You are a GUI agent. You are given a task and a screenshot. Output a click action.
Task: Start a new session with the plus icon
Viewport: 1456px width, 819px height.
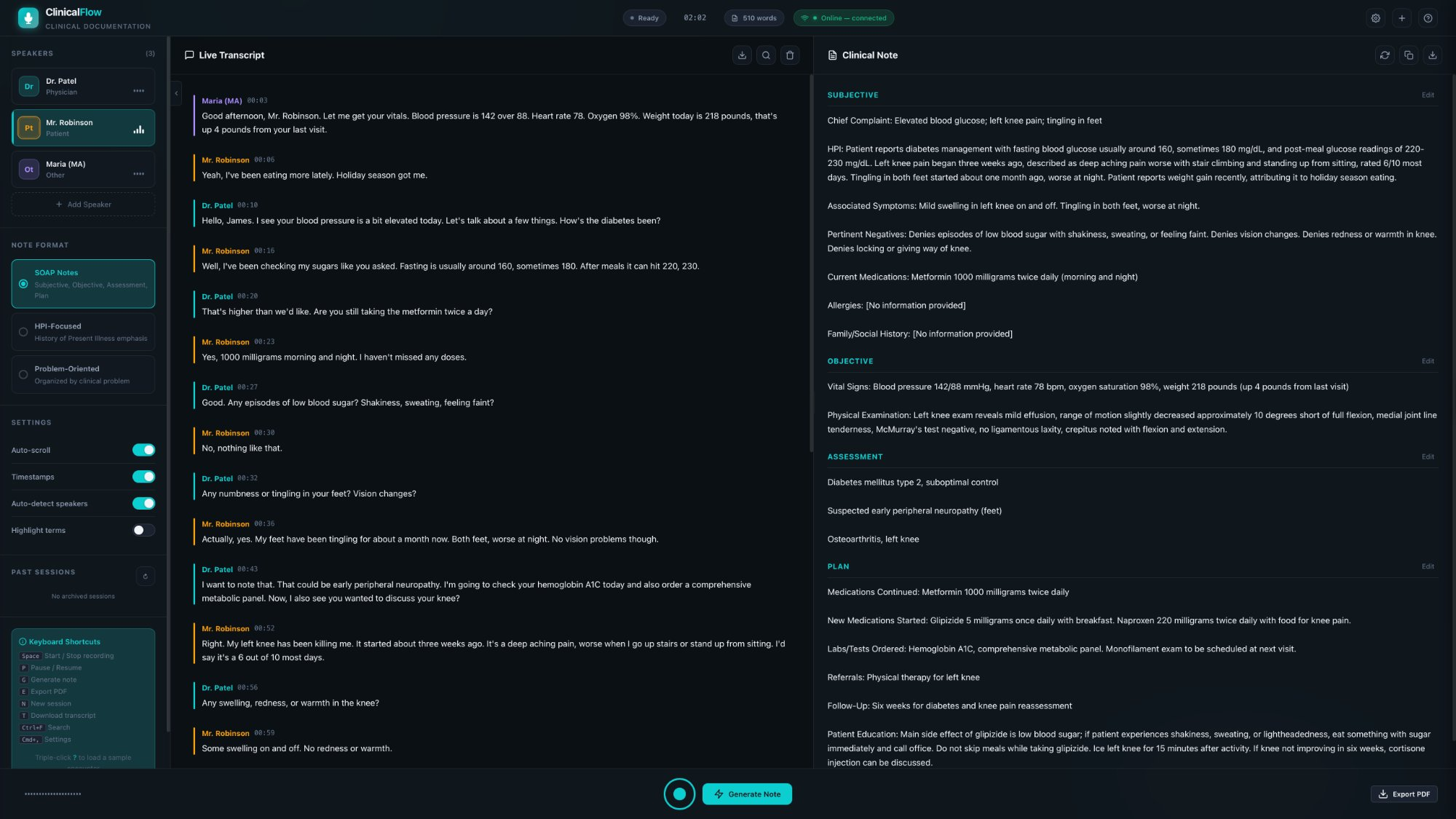pos(1402,17)
